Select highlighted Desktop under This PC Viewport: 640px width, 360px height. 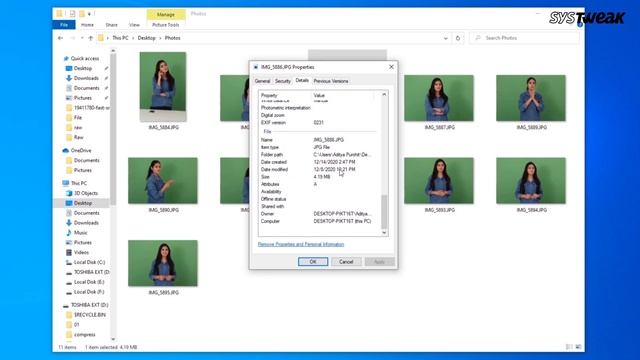click(82, 203)
